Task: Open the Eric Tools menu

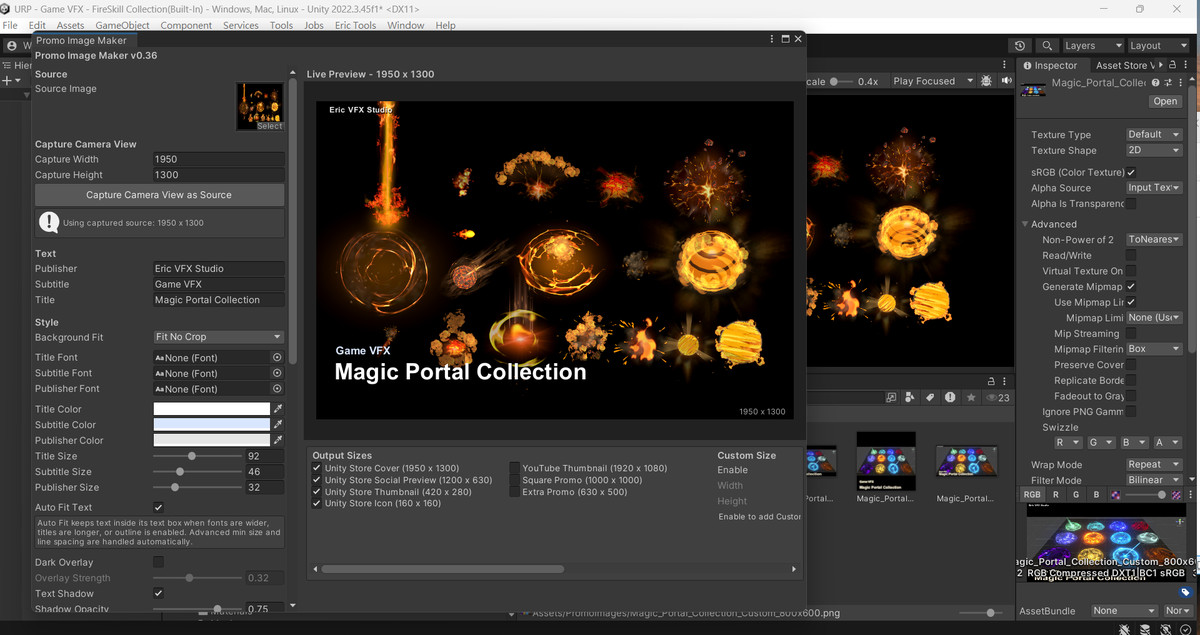Action: [x=355, y=25]
